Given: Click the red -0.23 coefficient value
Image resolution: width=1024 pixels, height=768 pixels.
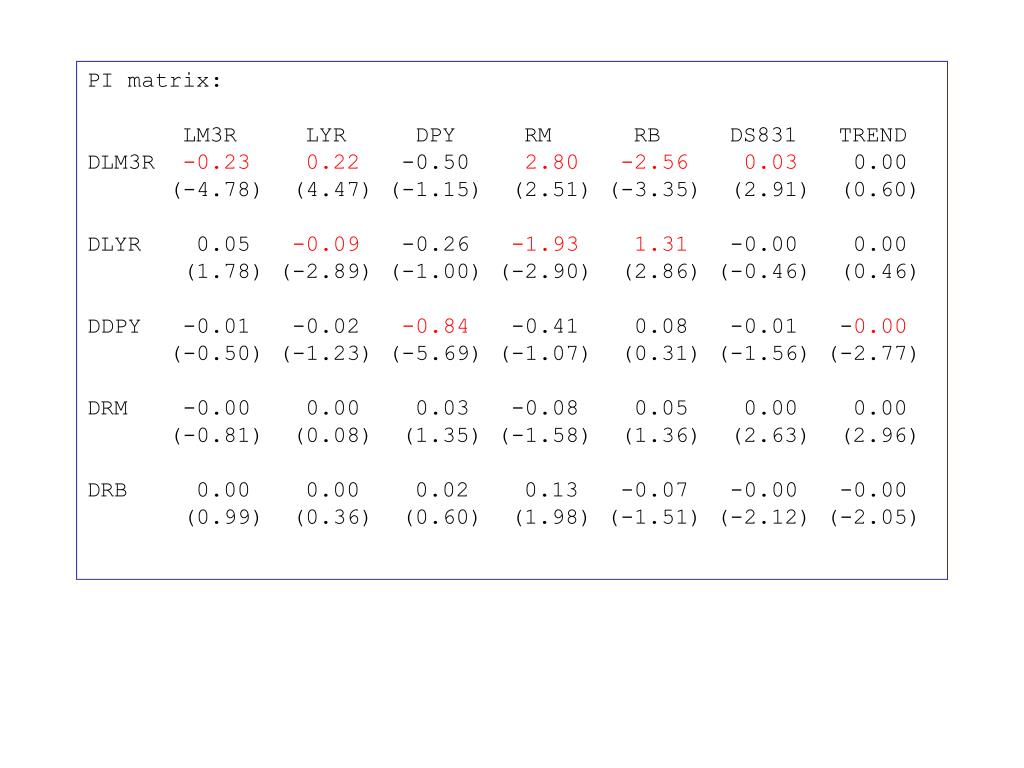Looking at the screenshot, I should [x=216, y=163].
